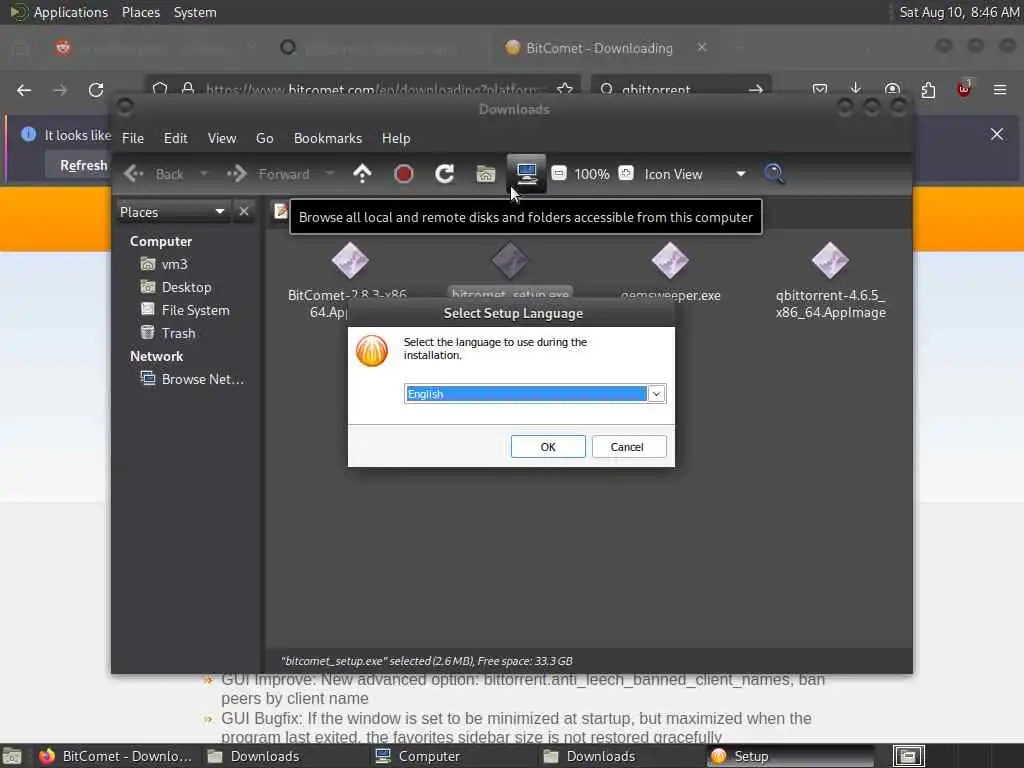This screenshot has width=1024, height=768.
Task: Open the Places sidebar selector dropdown
Action: coord(172,212)
